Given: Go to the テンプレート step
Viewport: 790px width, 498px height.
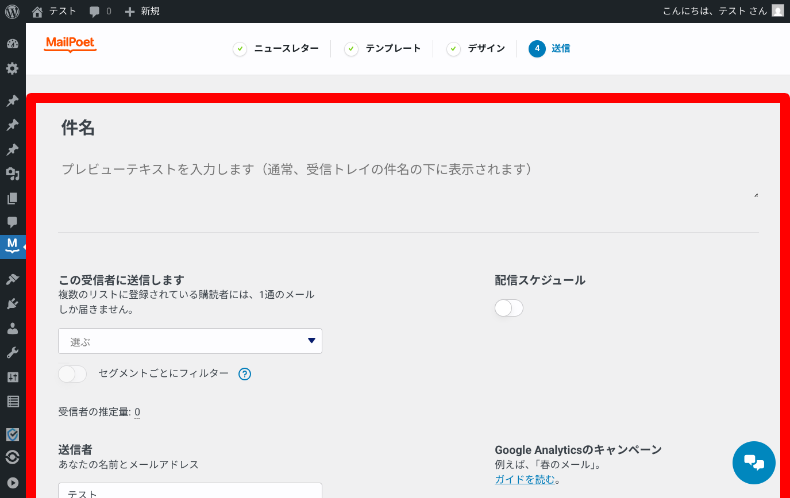Looking at the screenshot, I should [382, 49].
